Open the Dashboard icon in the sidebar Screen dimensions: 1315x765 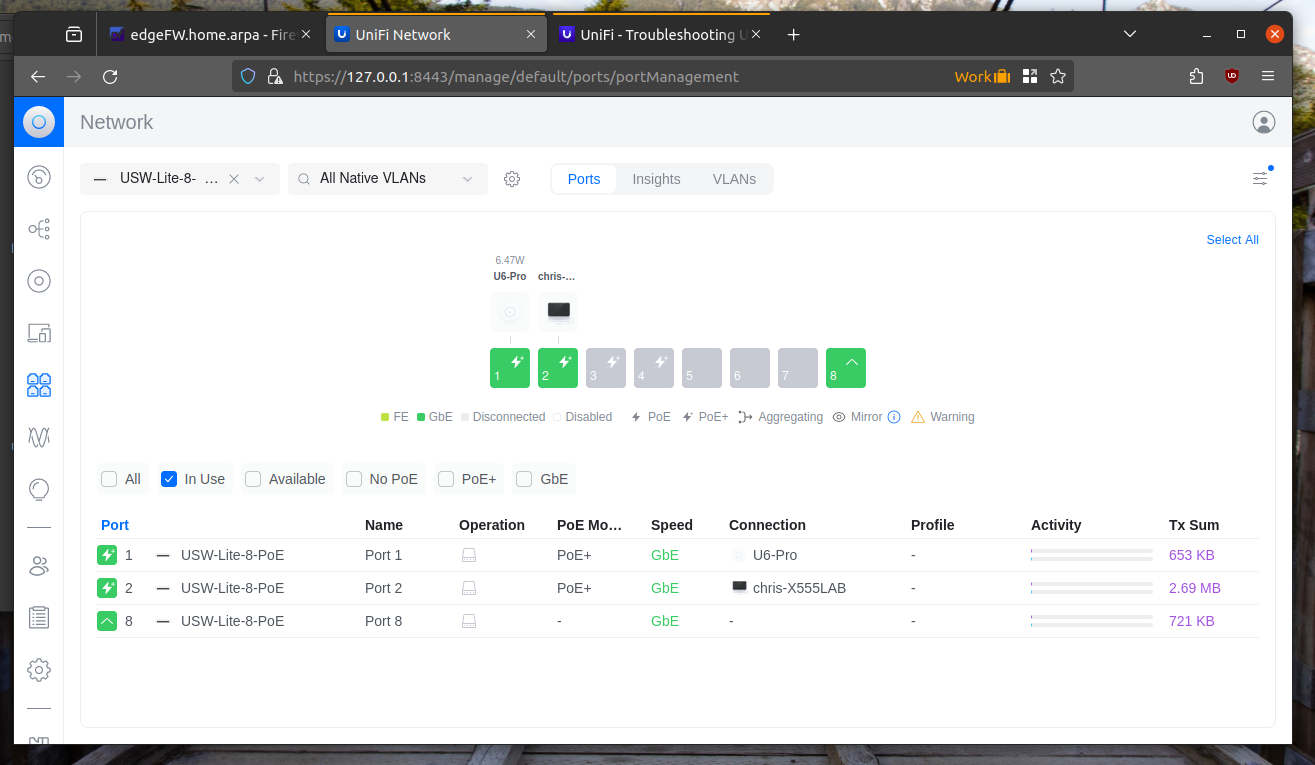tap(39, 177)
